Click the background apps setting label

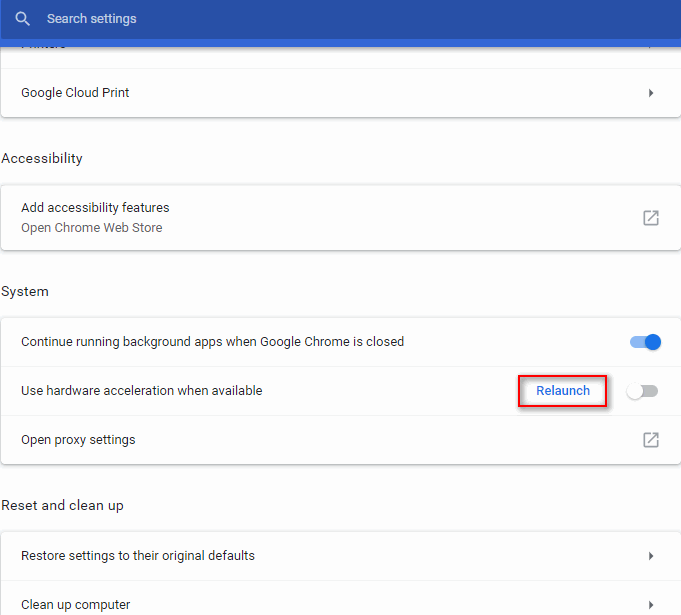pyautogui.click(x=212, y=342)
